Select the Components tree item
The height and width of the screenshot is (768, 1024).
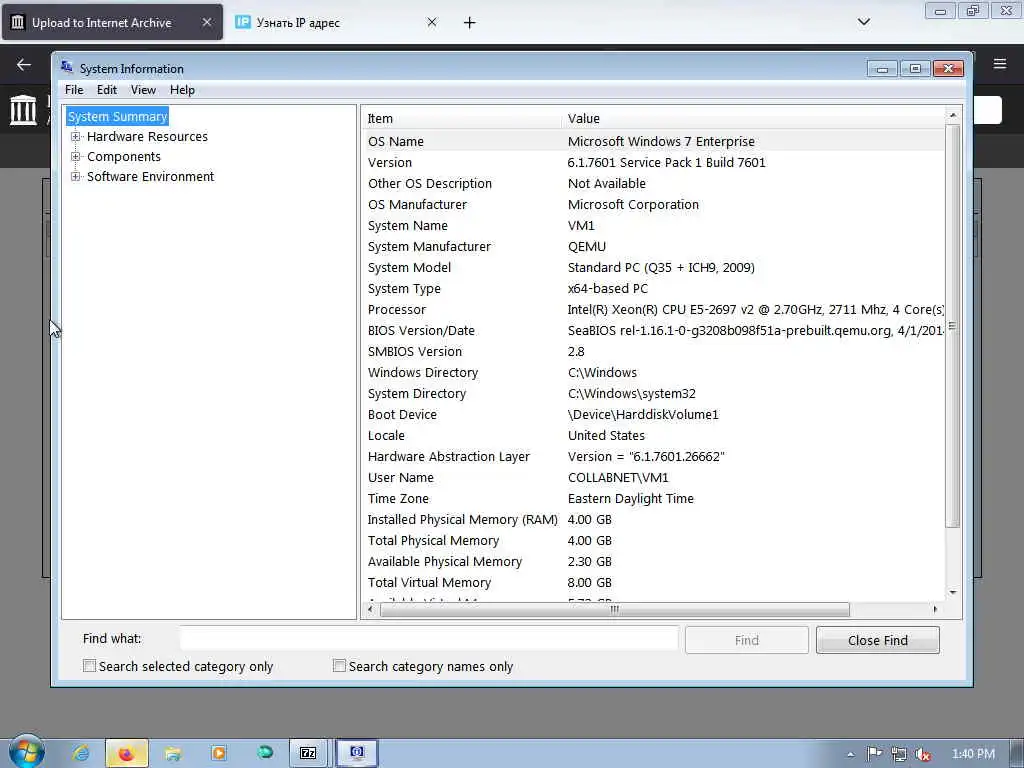(123, 157)
